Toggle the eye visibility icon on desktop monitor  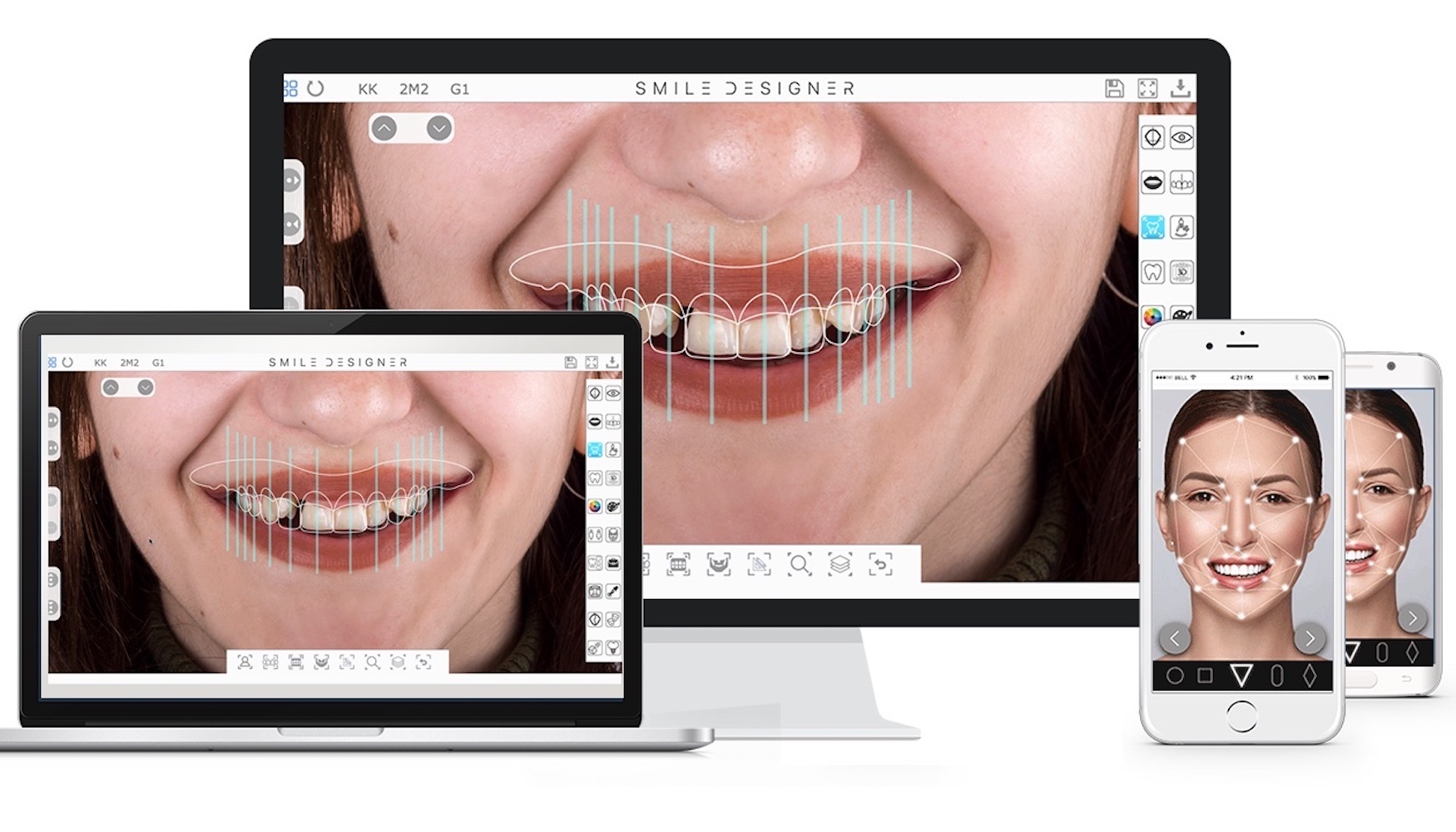coord(1181,137)
